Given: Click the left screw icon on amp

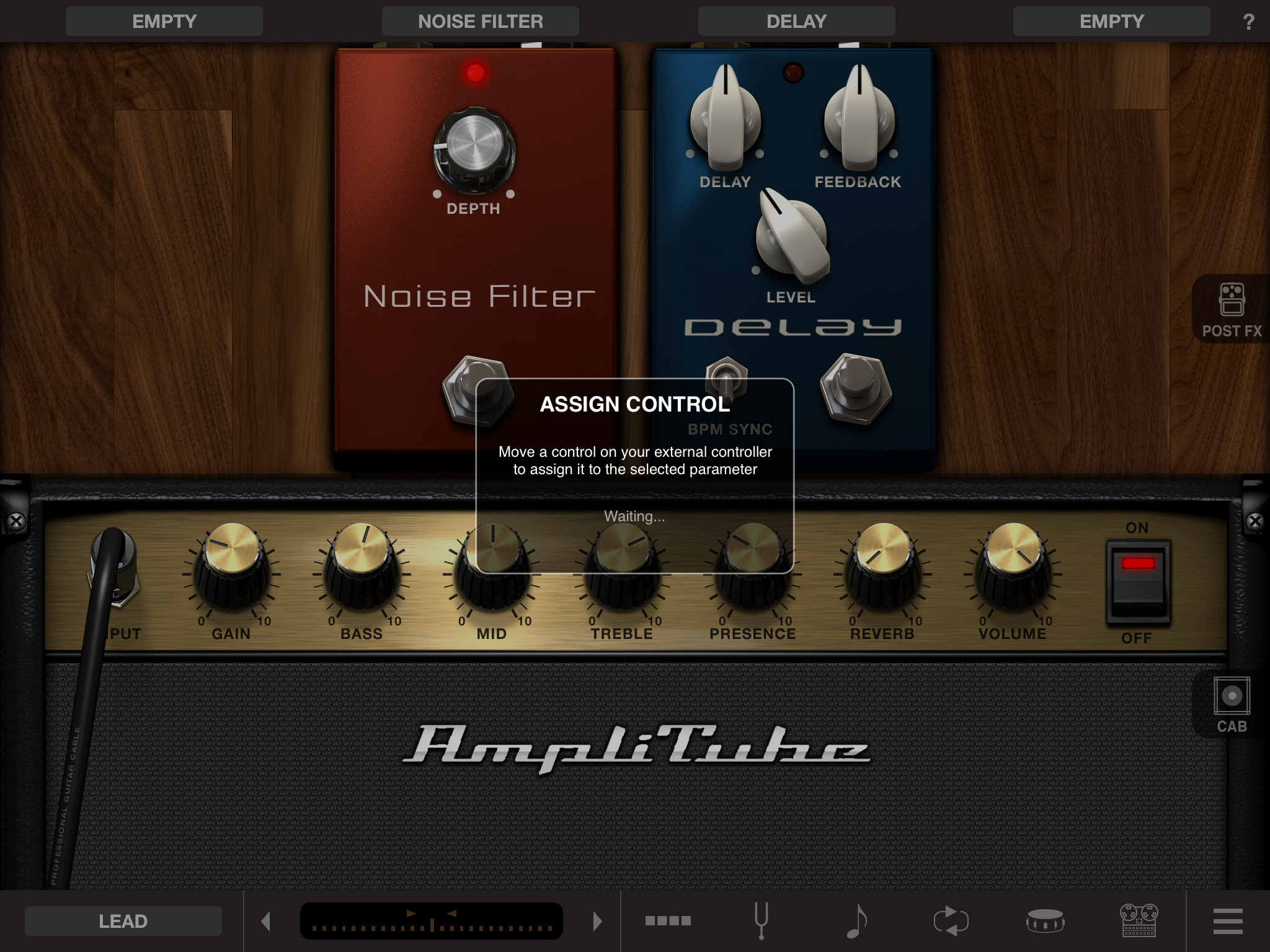Looking at the screenshot, I should pos(17,521).
